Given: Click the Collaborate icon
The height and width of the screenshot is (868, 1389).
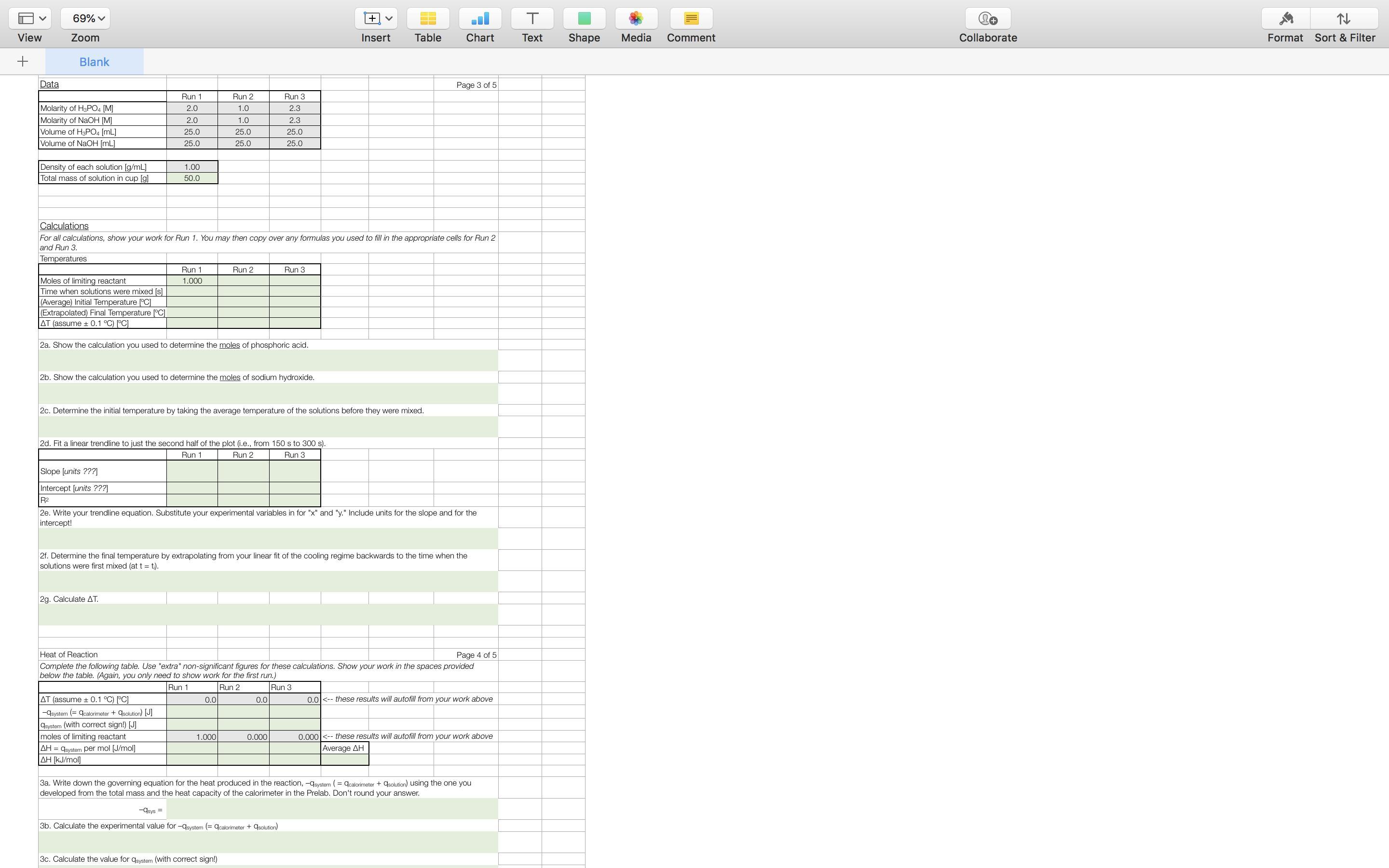Looking at the screenshot, I should [x=987, y=19].
